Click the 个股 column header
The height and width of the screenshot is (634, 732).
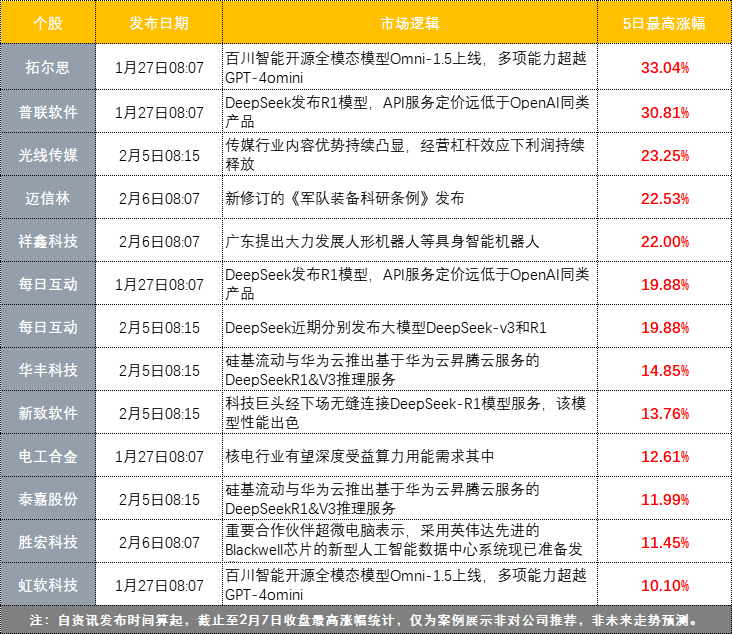48,23
